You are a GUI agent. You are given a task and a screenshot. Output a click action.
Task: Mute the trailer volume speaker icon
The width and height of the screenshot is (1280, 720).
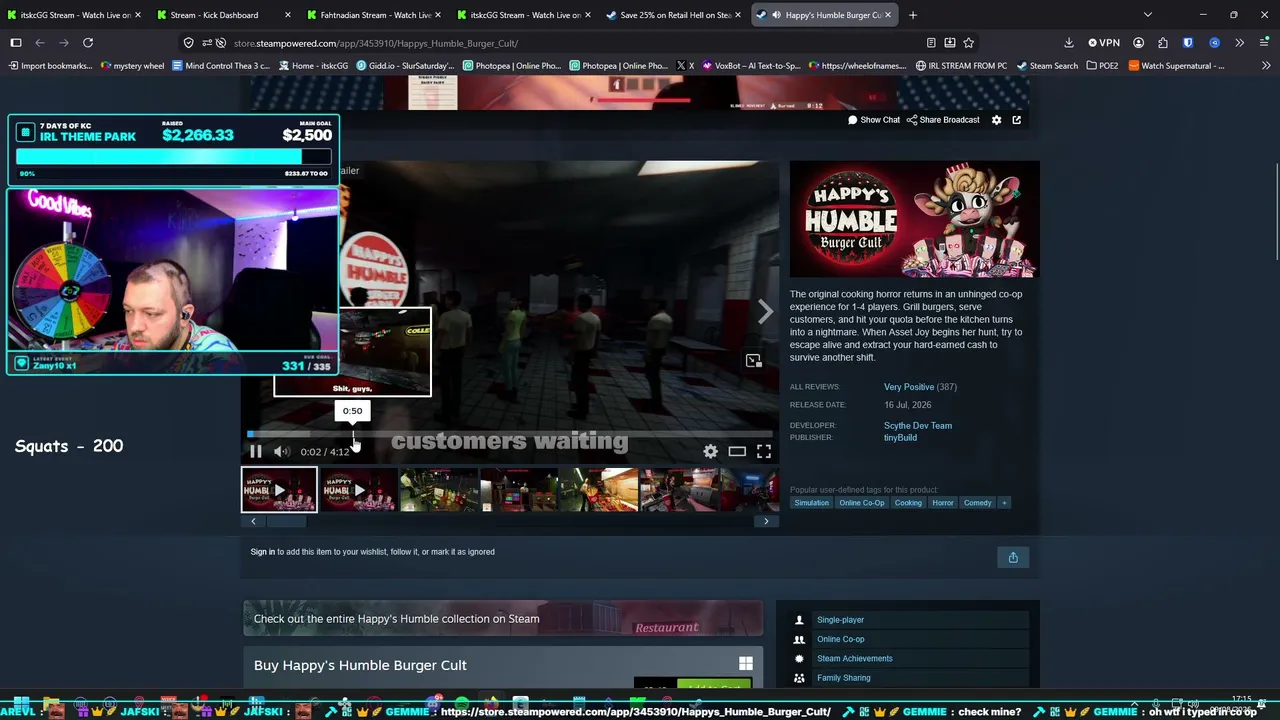click(x=282, y=452)
